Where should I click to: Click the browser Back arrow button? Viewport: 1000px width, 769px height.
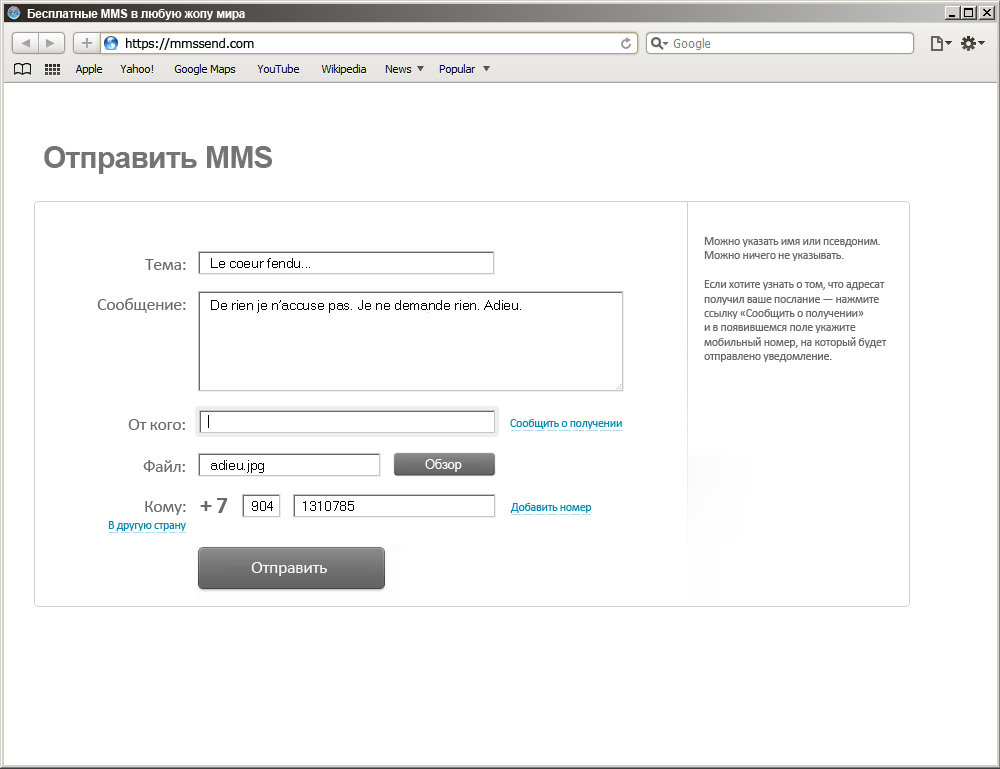pyautogui.click(x=26, y=43)
